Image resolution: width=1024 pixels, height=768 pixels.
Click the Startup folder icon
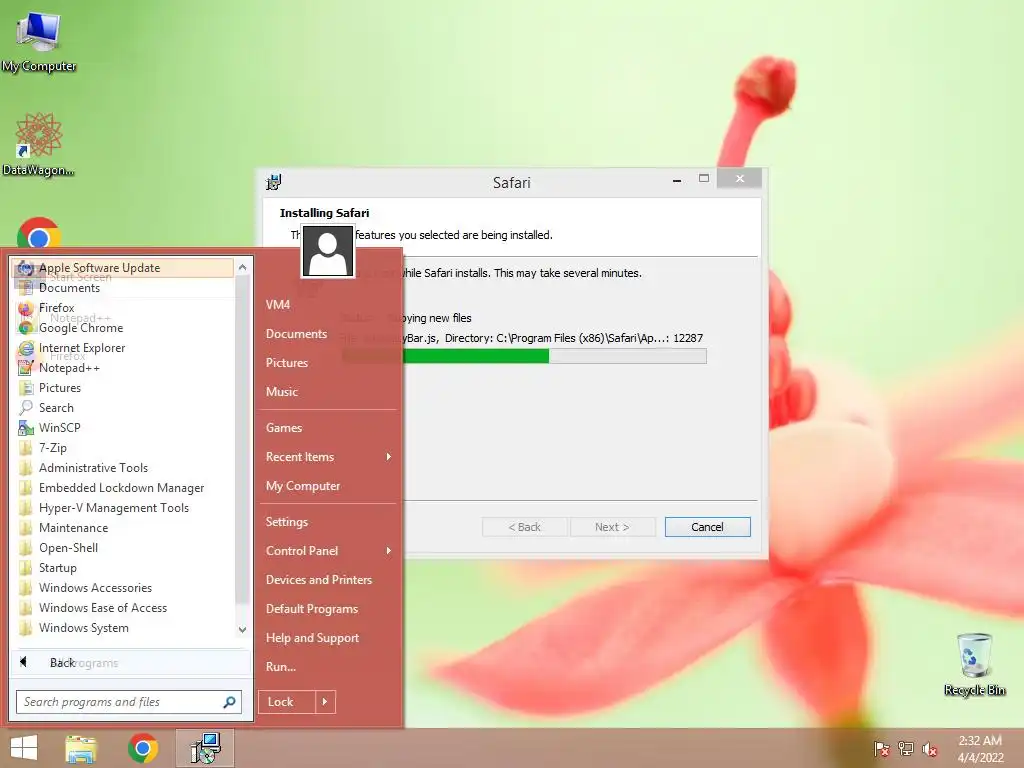point(26,568)
